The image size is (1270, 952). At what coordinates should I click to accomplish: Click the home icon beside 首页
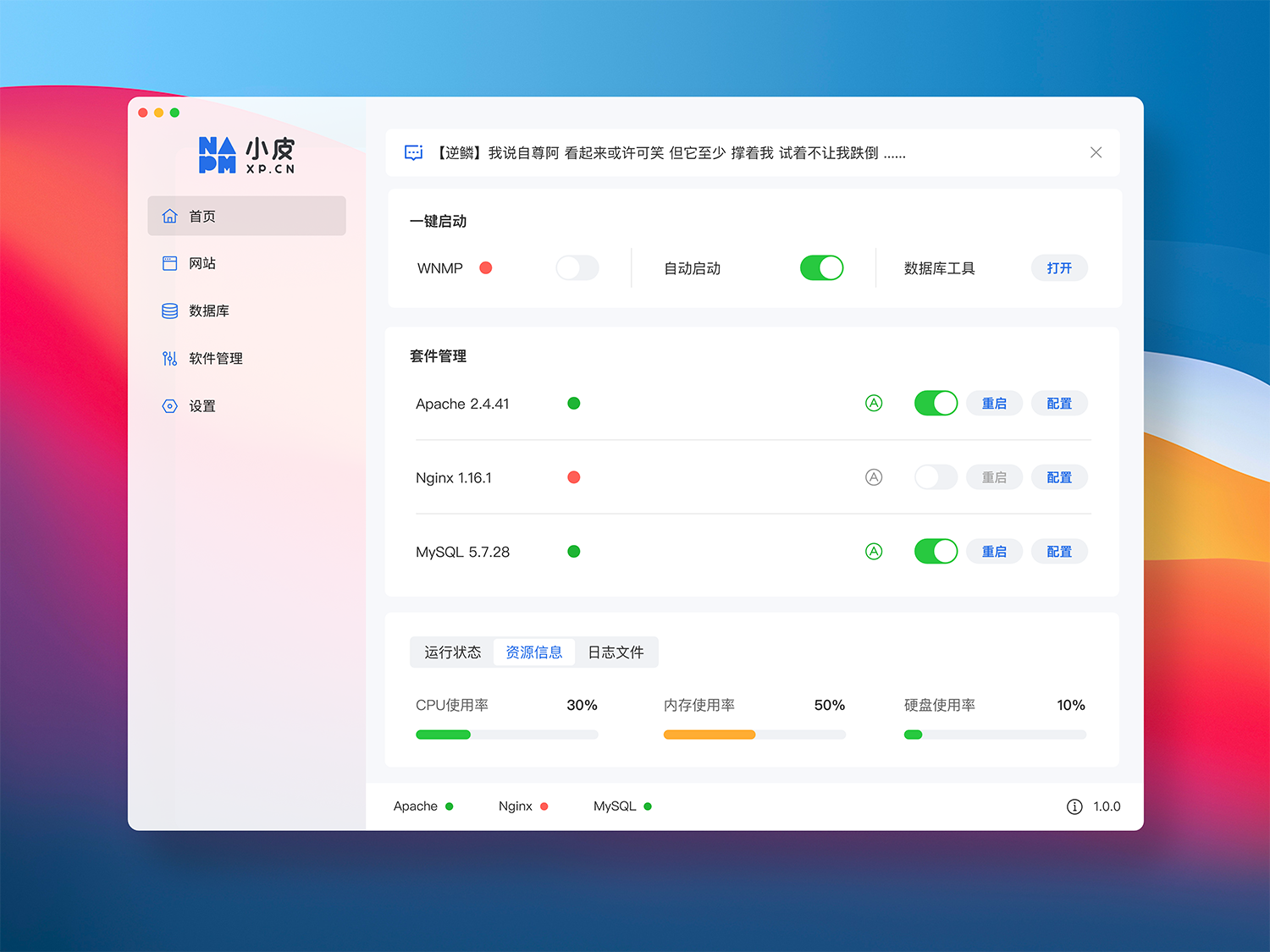pyautogui.click(x=169, y=216)
